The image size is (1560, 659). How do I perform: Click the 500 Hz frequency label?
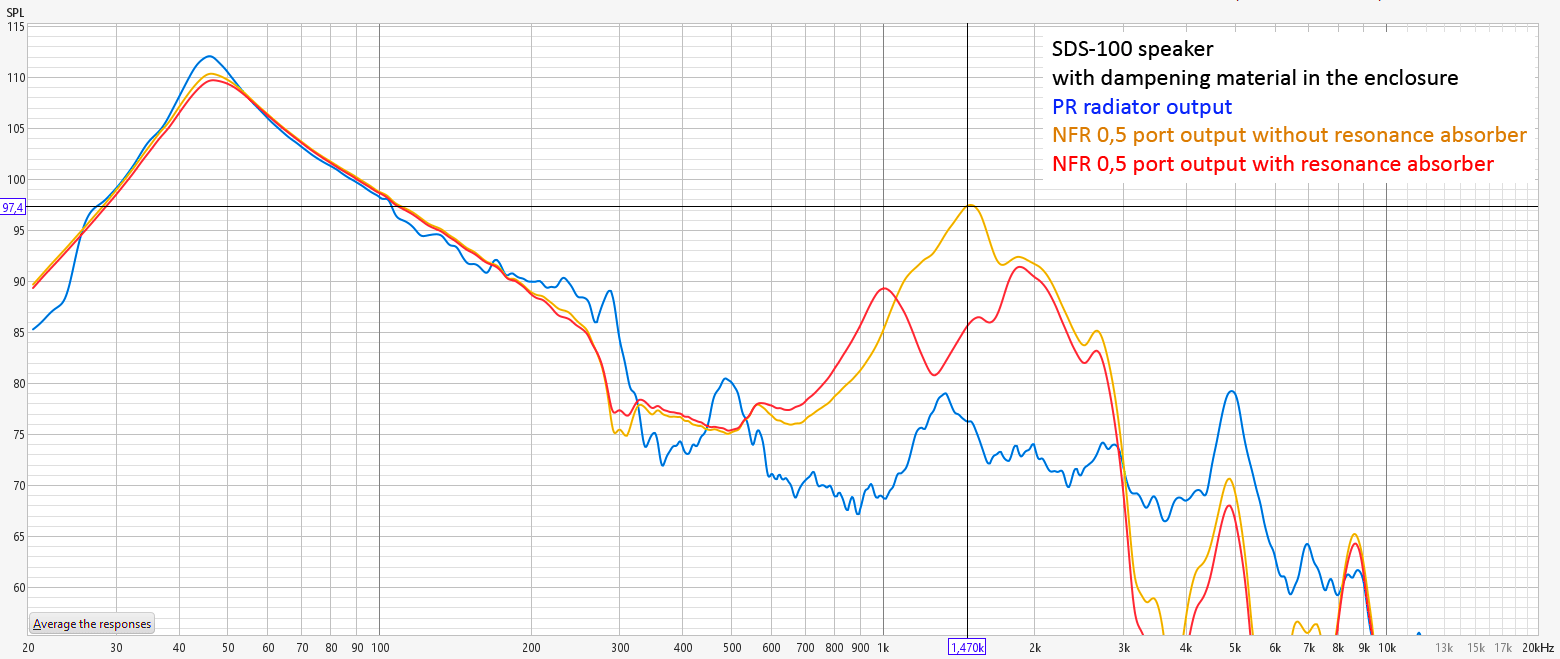pos(732,648)
